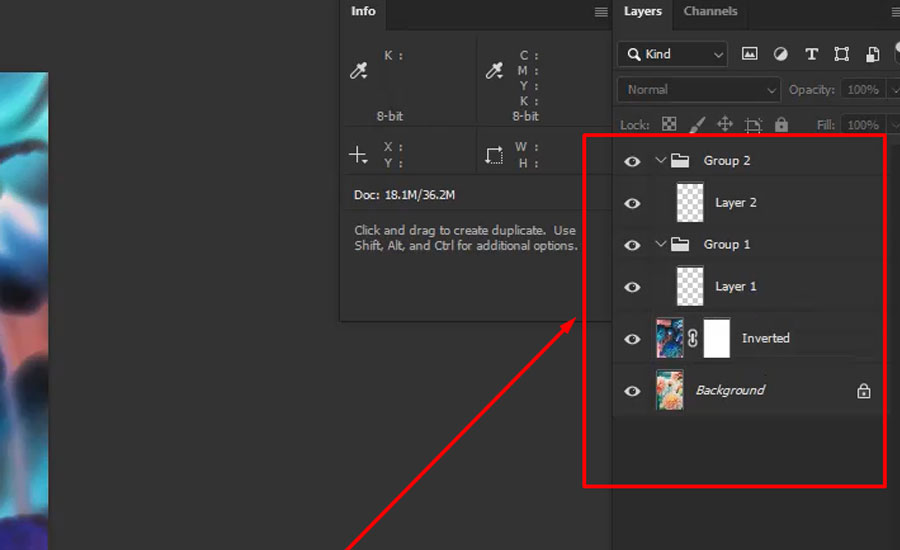Click the Fill label
Viewport: 900px width, 550px height.
coord(825,125)
